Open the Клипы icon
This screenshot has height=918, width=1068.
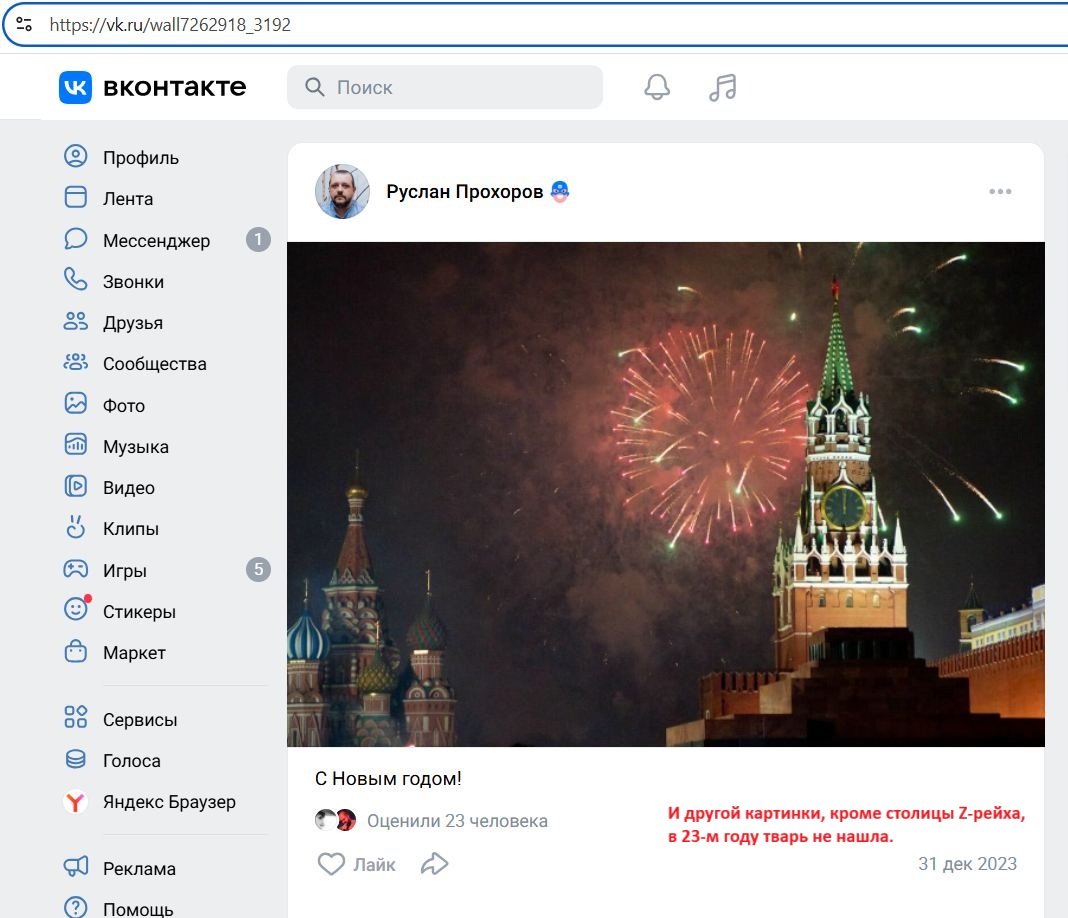click(76, 527)
